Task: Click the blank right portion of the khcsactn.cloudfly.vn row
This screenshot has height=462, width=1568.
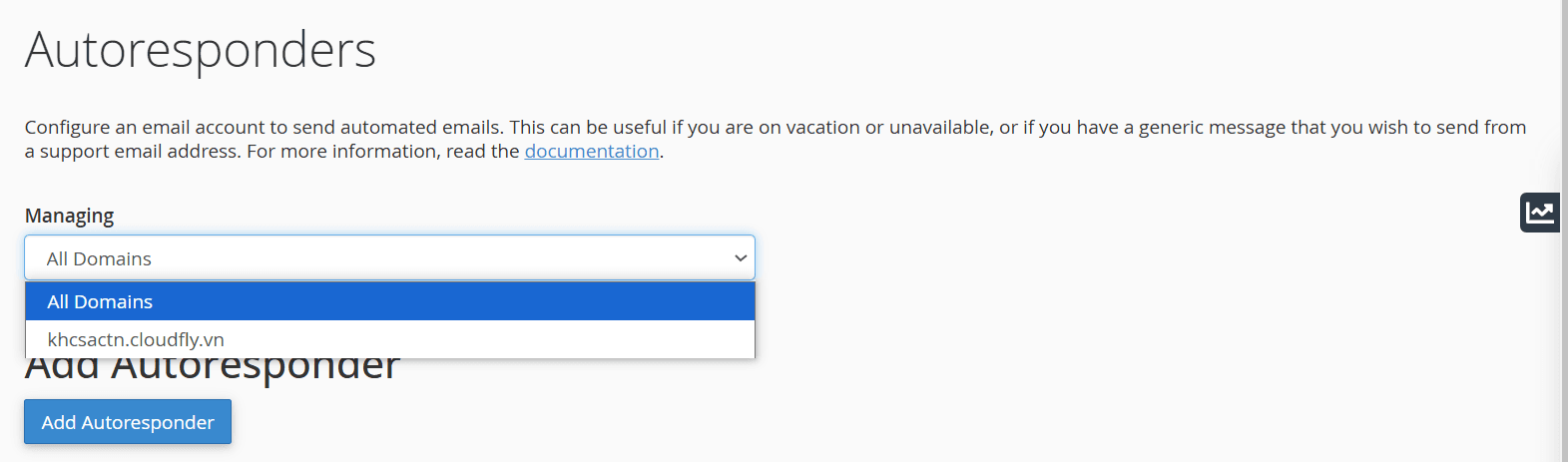Action: coord(549,339)
